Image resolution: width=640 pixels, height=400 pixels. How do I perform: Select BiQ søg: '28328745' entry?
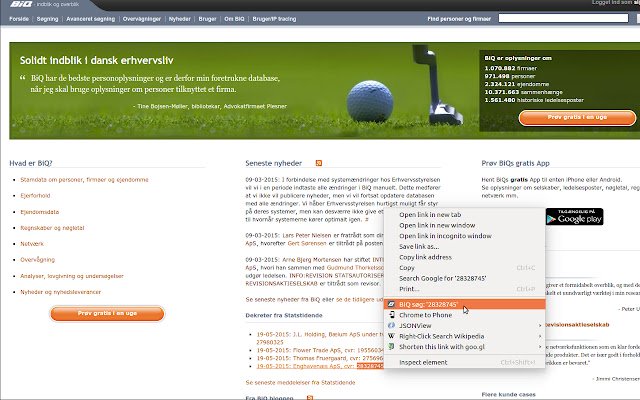point(464,304)
